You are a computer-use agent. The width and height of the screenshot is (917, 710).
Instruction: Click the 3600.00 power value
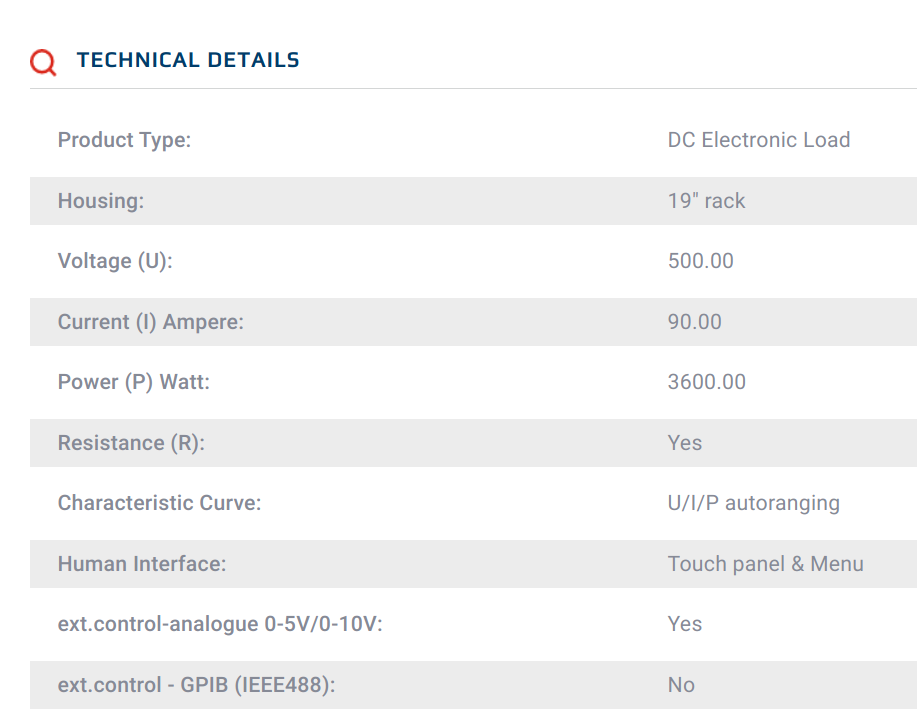[x=706, y=382]
